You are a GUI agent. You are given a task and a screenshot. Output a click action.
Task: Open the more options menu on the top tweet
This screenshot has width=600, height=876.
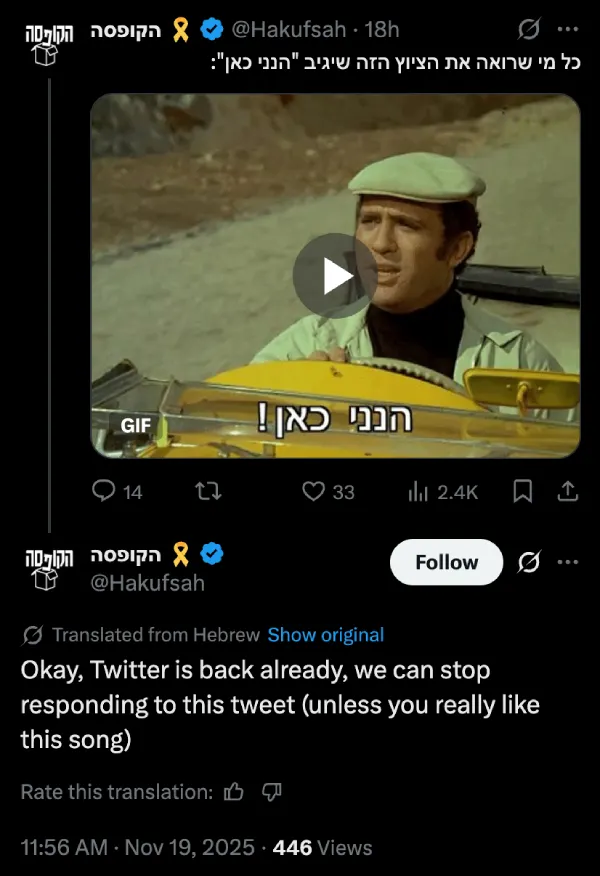pos(567,28)
